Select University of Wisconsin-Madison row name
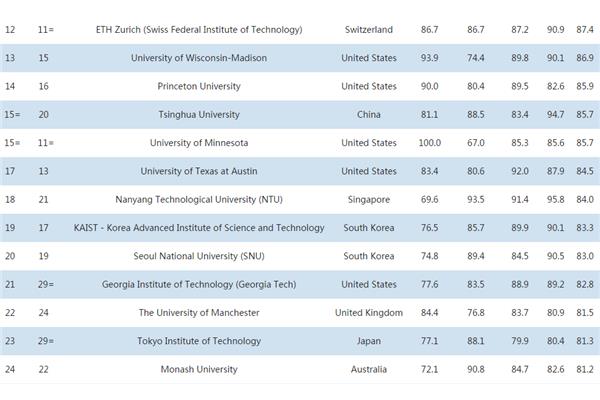600x400 pixels. [199, 58]
